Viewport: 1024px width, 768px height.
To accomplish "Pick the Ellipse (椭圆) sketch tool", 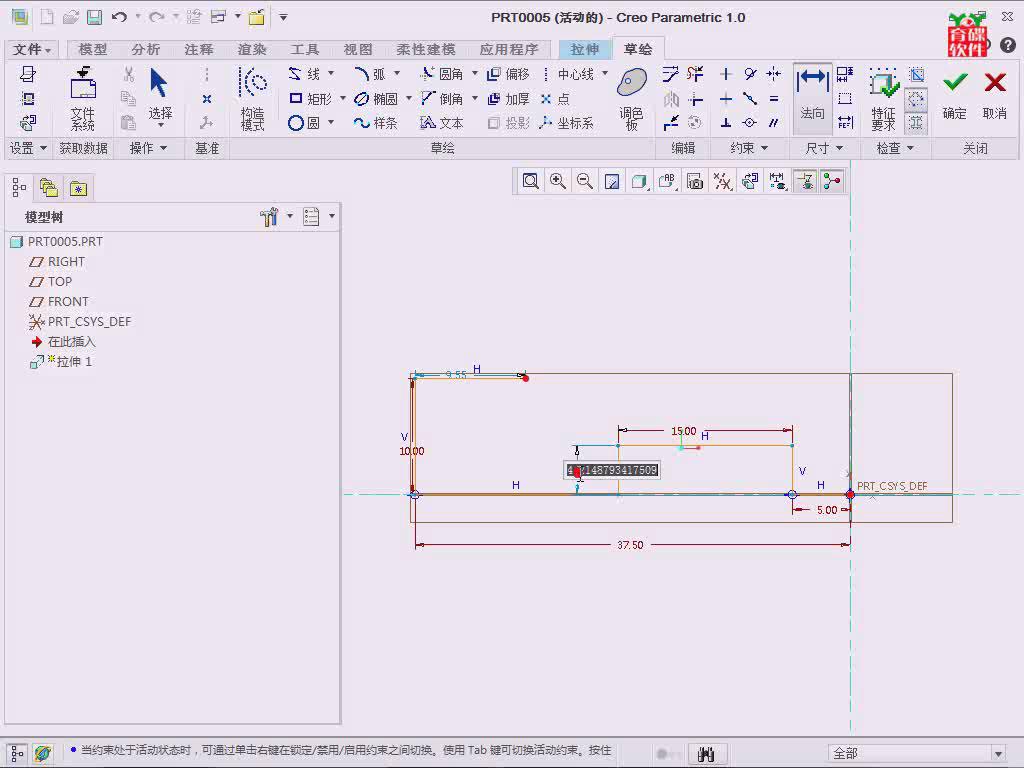I will [376, 99].
